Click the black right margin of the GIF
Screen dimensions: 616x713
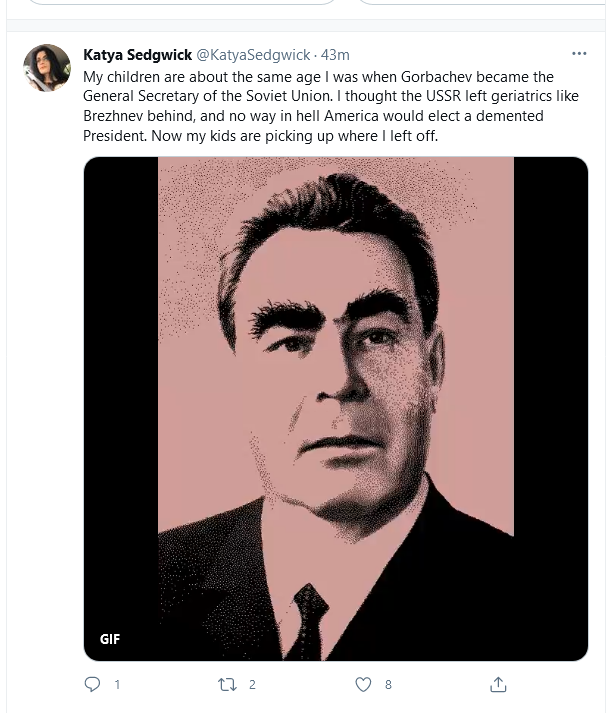pyautogui.click(x=550, y=400)
